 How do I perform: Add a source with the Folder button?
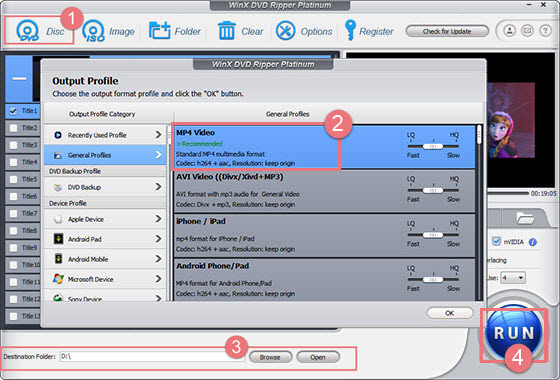point(175,31)
